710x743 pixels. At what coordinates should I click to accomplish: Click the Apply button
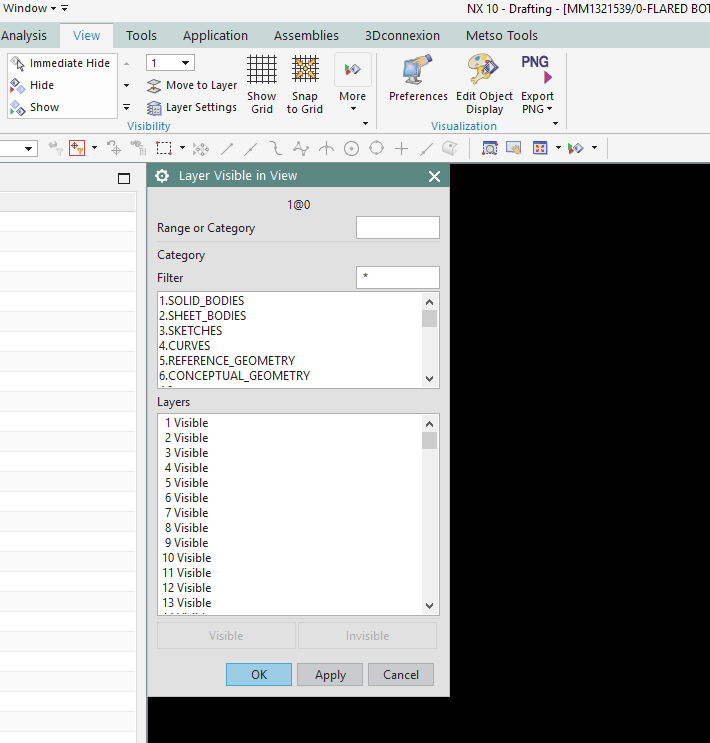[330, 674]
